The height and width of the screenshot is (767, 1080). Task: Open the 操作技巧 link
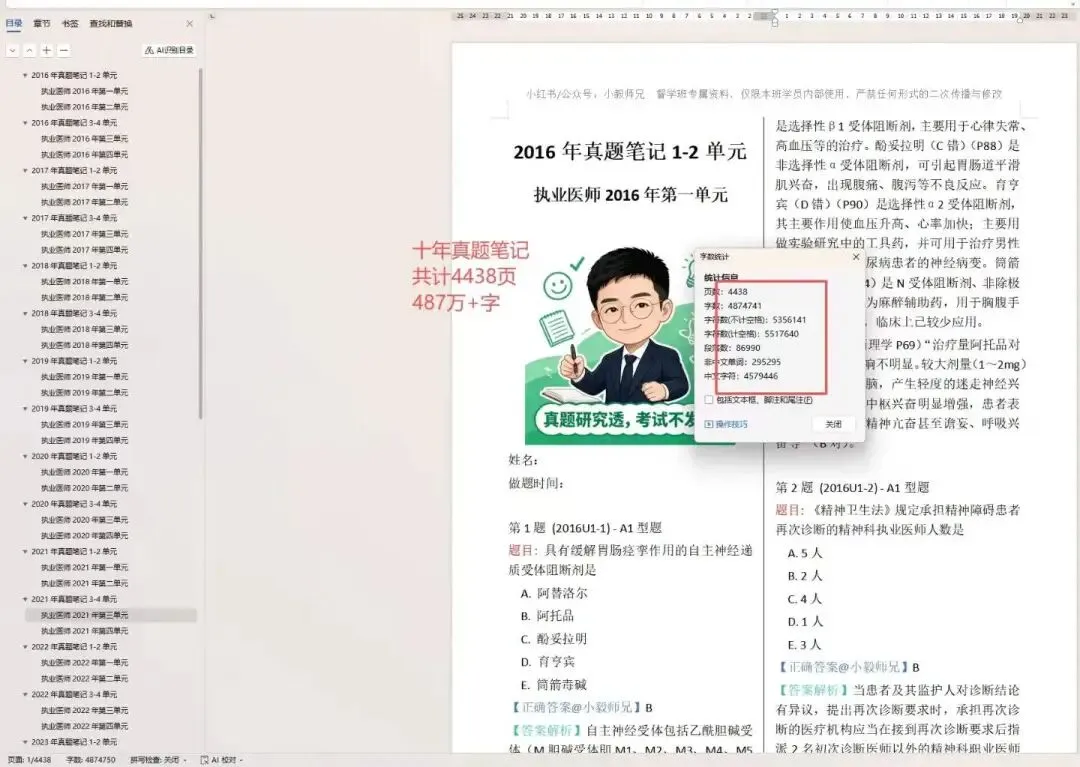tap(731, 424)
